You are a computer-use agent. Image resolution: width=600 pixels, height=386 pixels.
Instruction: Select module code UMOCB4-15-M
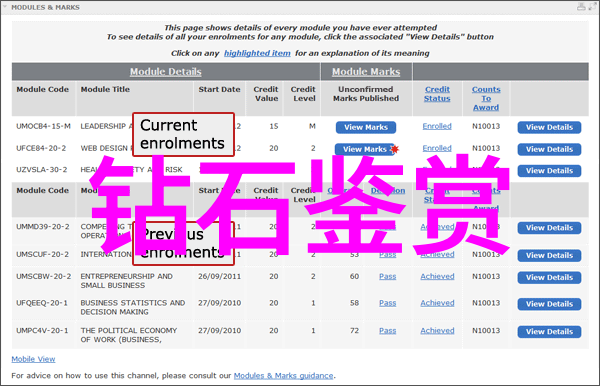[x=43, y=126]
